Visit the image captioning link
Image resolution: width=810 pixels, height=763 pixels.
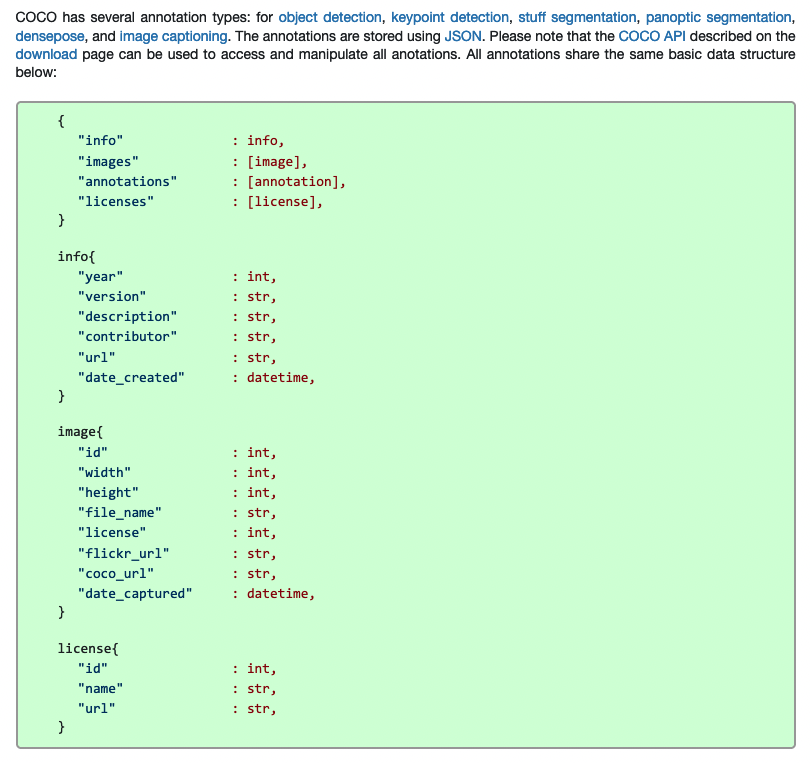[x=173, y=37]
